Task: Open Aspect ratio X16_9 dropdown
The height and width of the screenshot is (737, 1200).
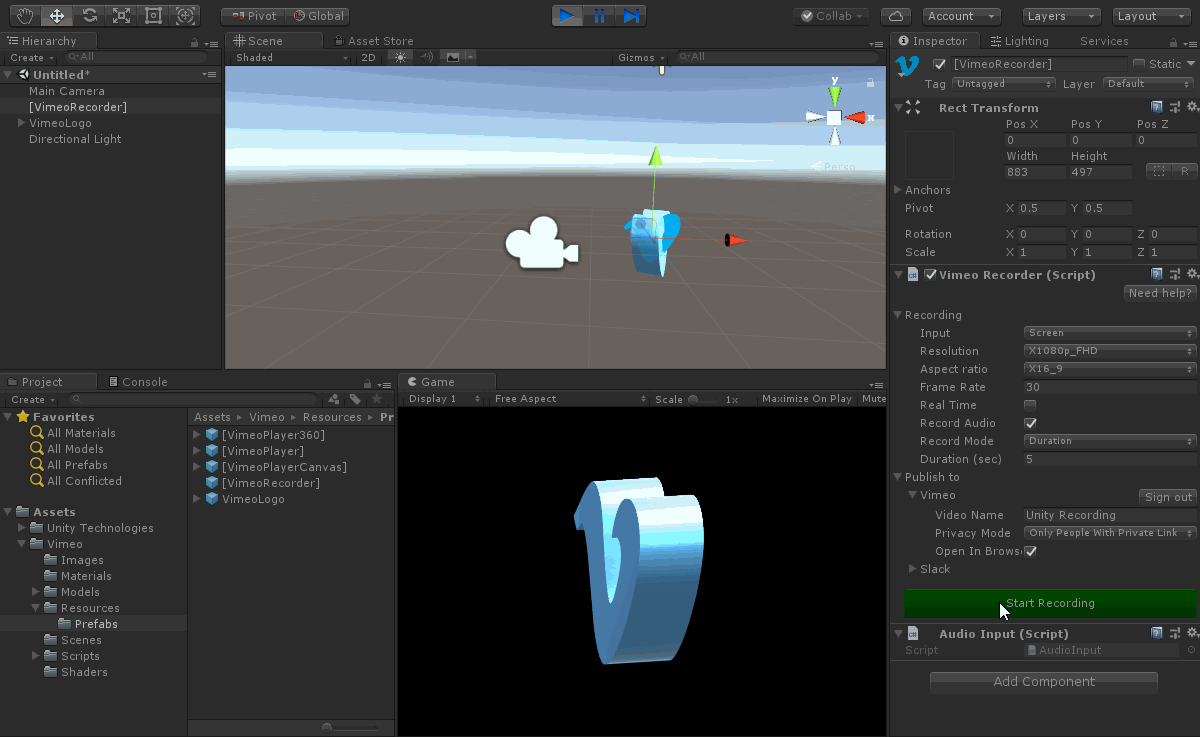Action: click(x=1110, y=369)
